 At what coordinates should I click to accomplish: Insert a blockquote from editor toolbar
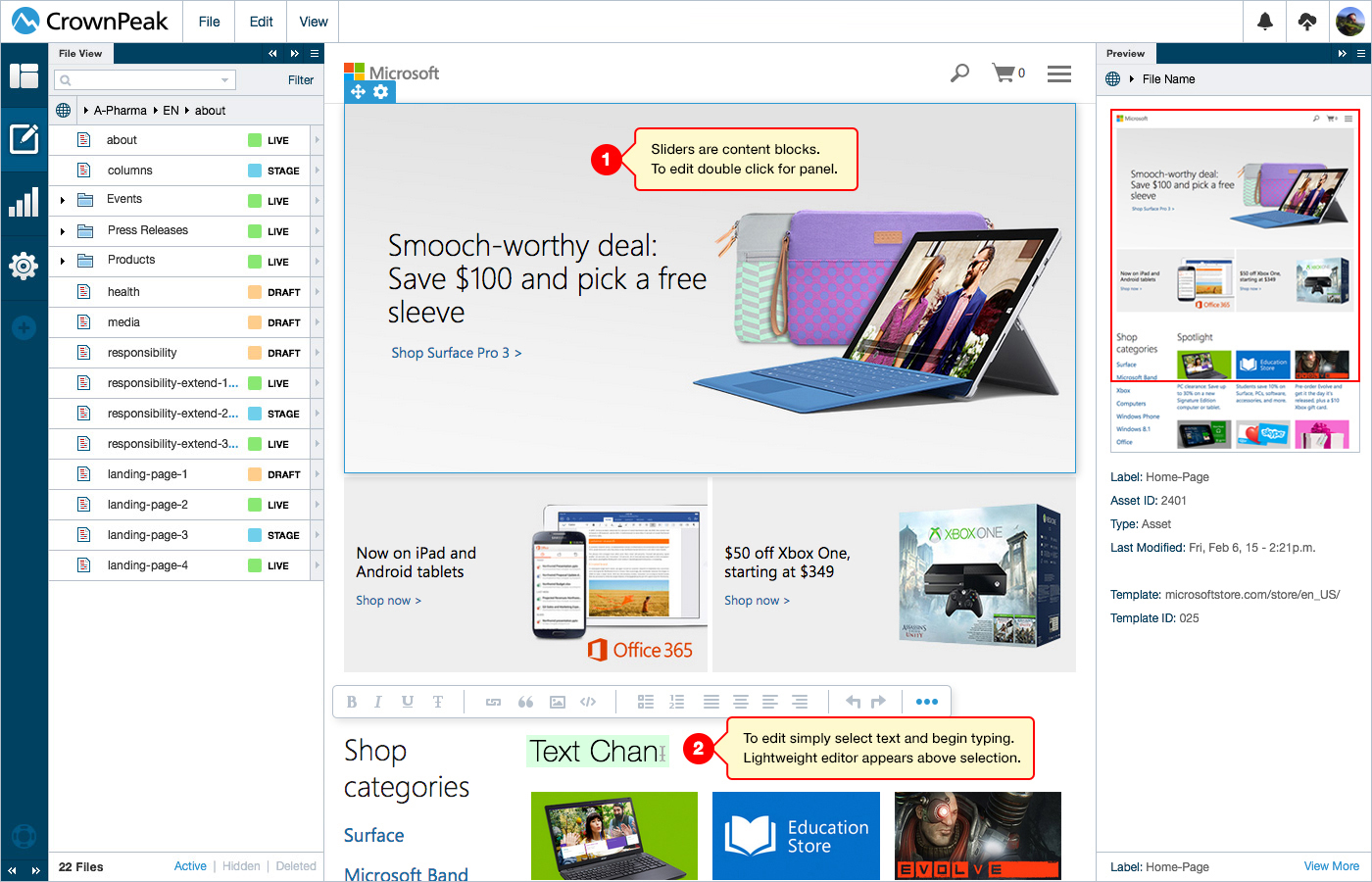pyautogui.click(x=525, y=702)
